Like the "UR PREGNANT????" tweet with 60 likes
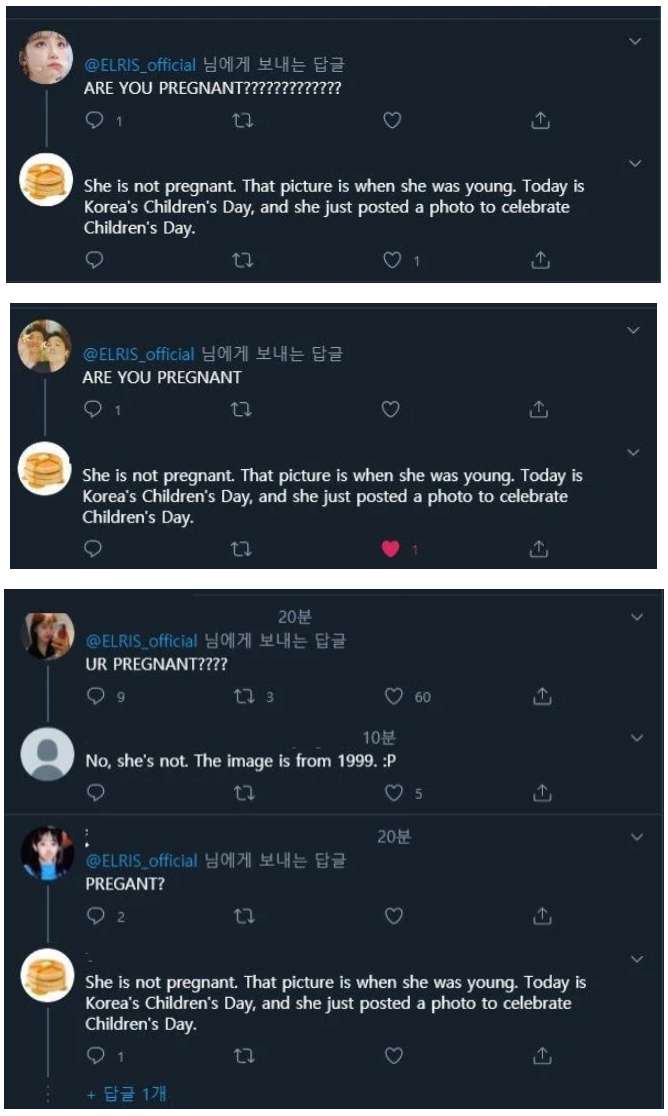 tap(394, 696)
